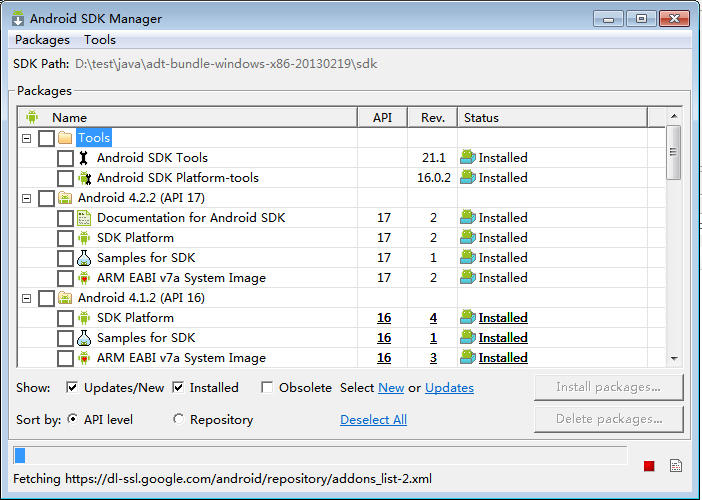This screenshot has width=702, height=500.
Task: Click the Android SDK Platform-tools icon
Action: click(84, 178)
